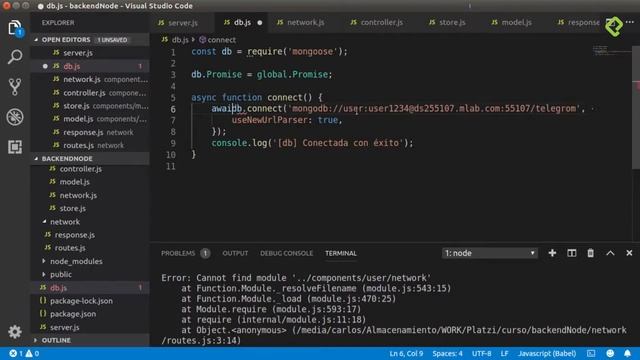Click 'Ln 6, Col 9' in status bar
640x360 pixels.
[406, 353]
